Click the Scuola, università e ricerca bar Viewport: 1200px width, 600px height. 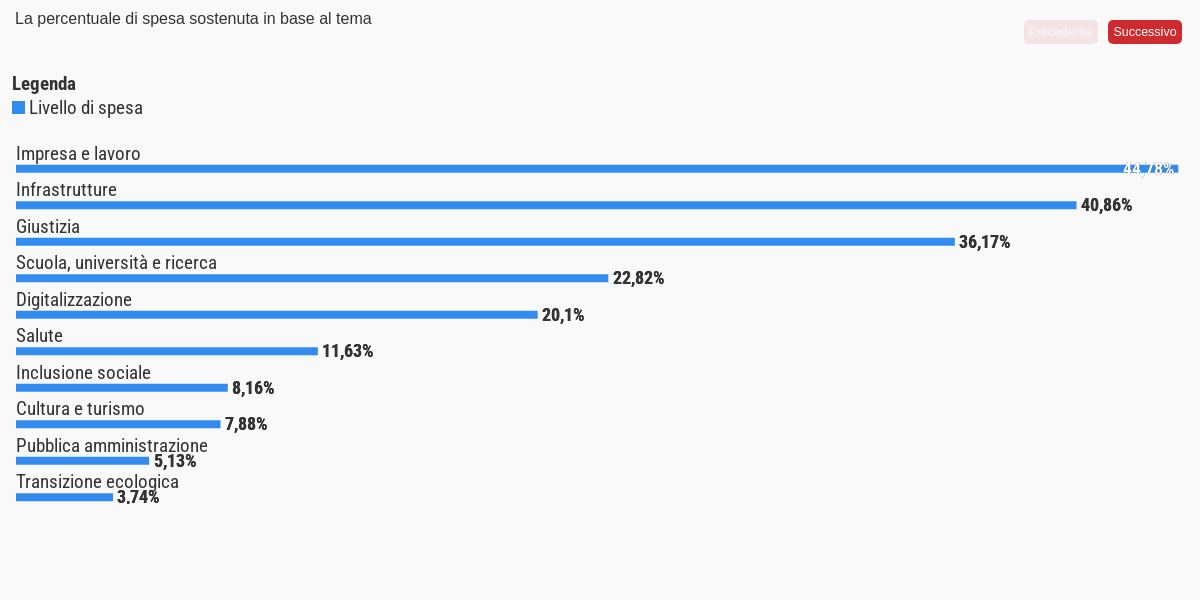tap(312, 278)
